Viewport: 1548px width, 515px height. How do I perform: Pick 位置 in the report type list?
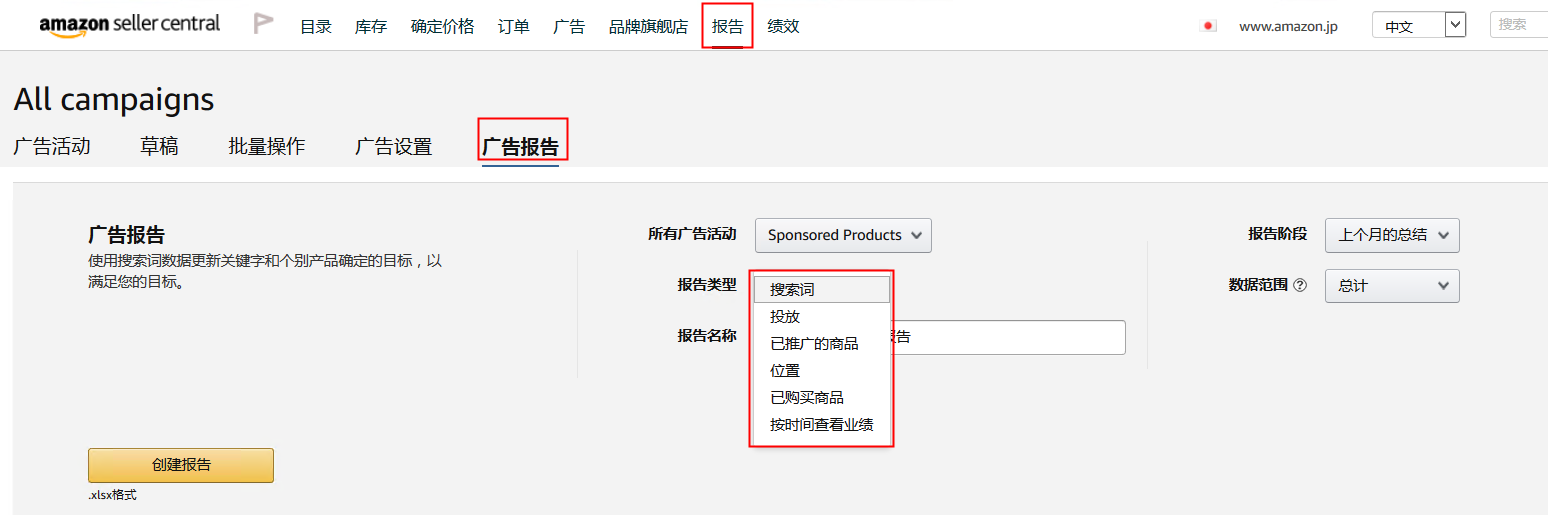tap(785, 371)
